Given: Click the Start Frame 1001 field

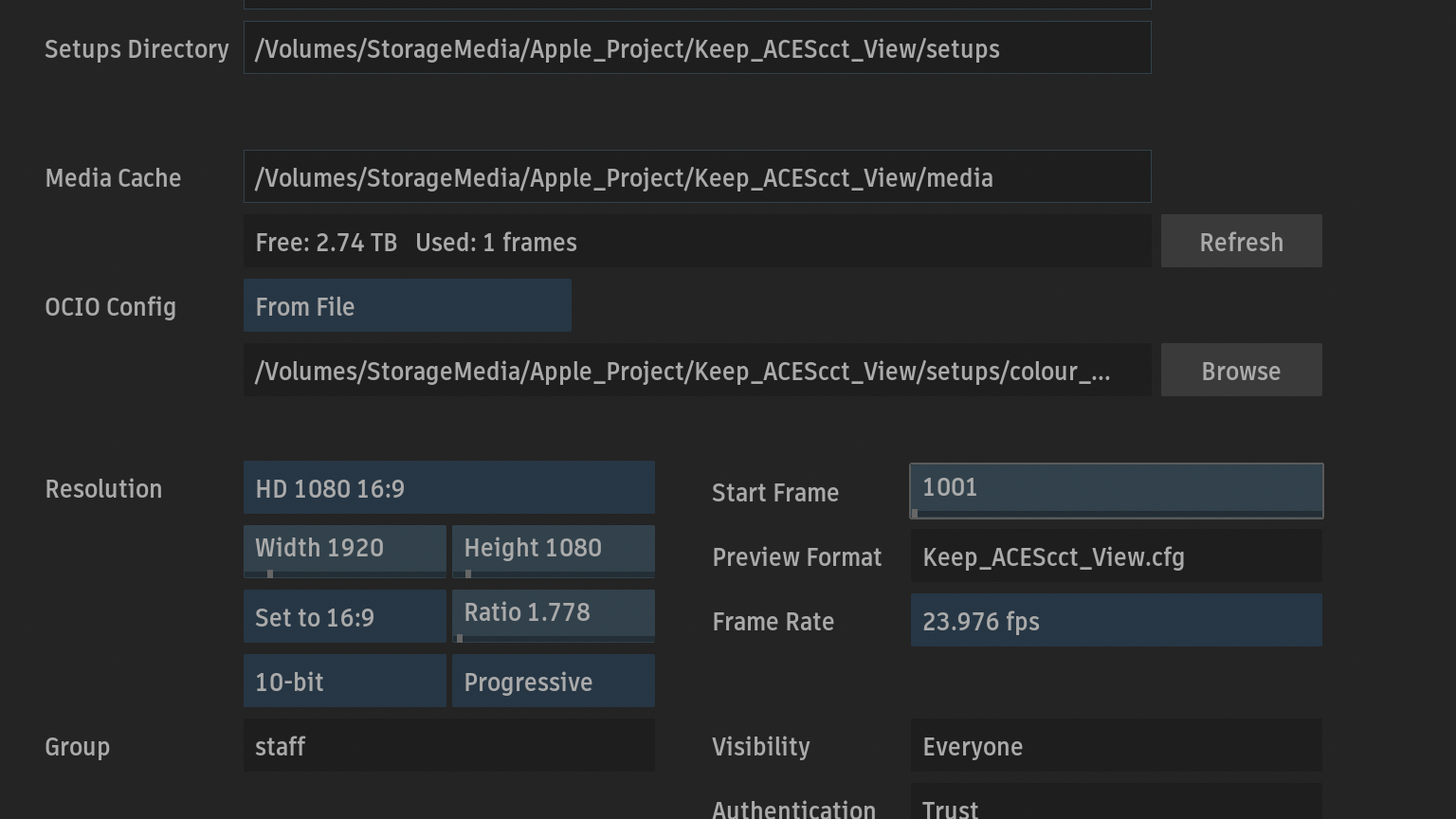Looking at the screenshot, I should pyautogui.click(x=1116, y=489).
